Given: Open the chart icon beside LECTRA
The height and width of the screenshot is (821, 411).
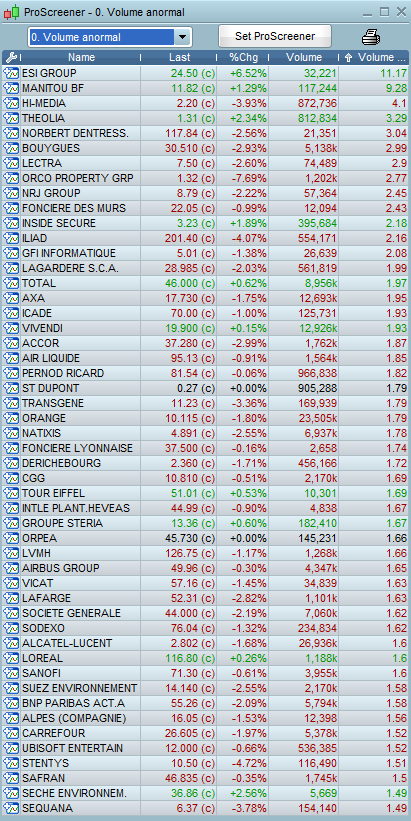Looking at the screenshot, I should [x=11, y=163].
